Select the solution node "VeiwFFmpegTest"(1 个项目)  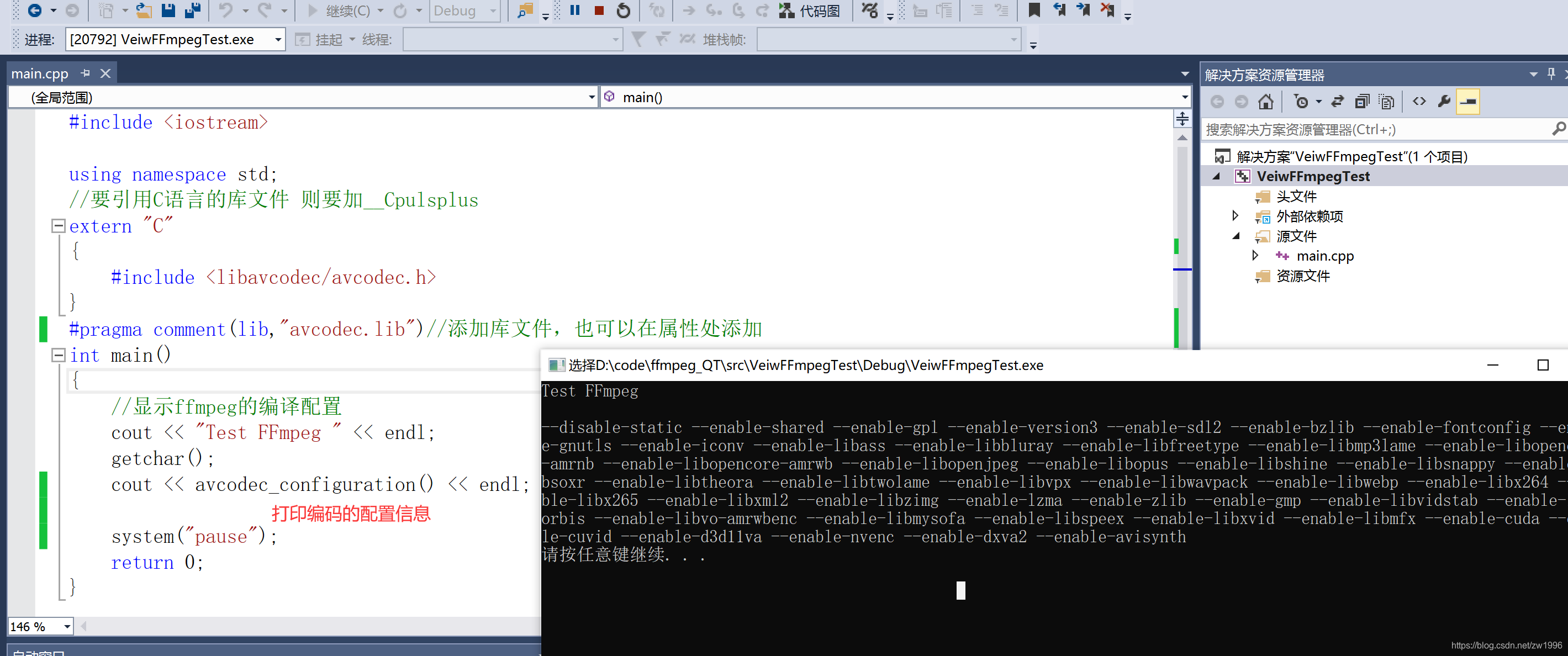point(1352,156)
